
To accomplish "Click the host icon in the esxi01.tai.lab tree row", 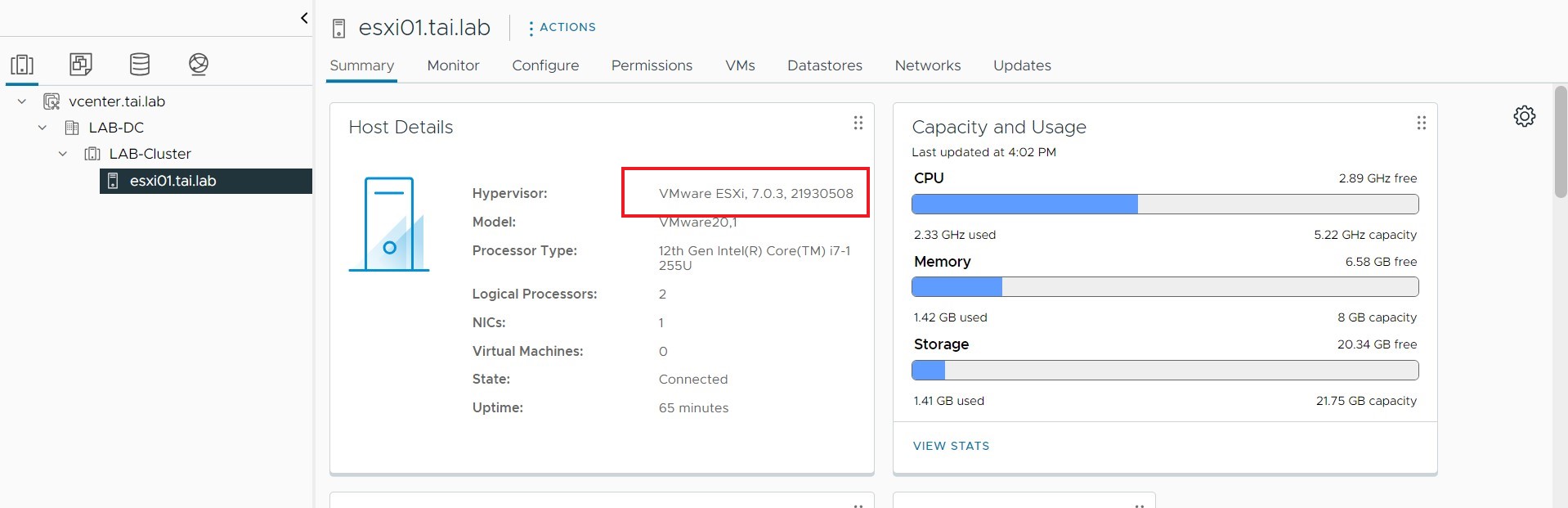I will tap(114, 181).
